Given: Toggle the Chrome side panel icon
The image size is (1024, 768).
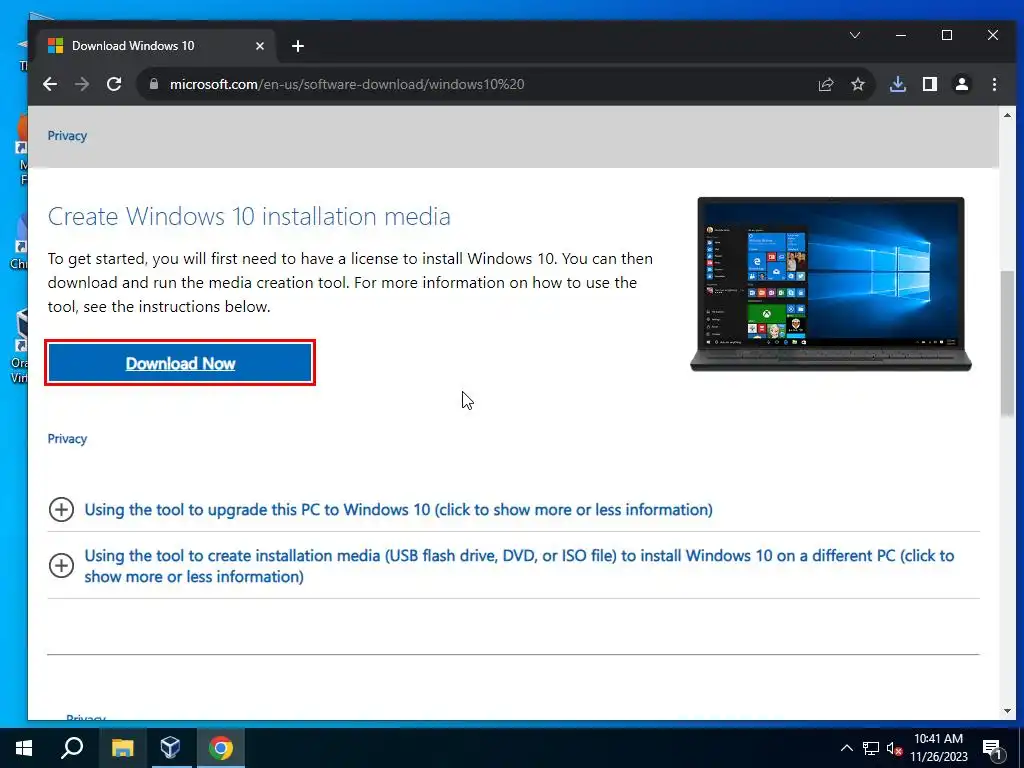Looking at the screenshot, I should click(930, 84).
